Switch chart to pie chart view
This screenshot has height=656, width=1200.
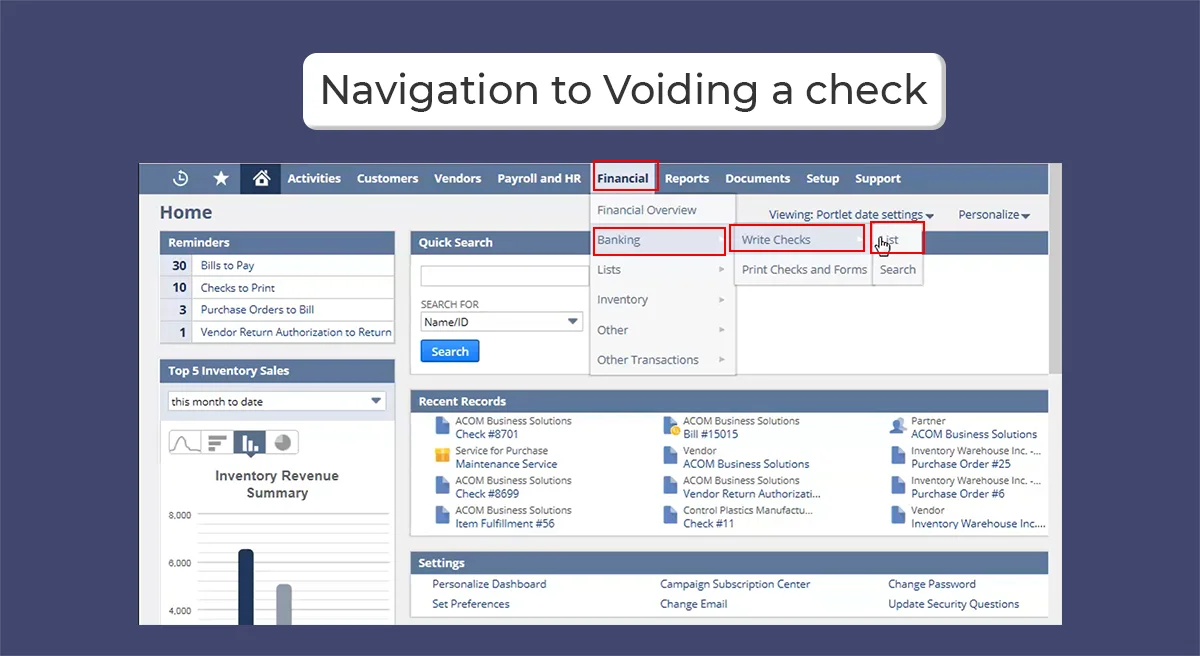click(282, 442)
